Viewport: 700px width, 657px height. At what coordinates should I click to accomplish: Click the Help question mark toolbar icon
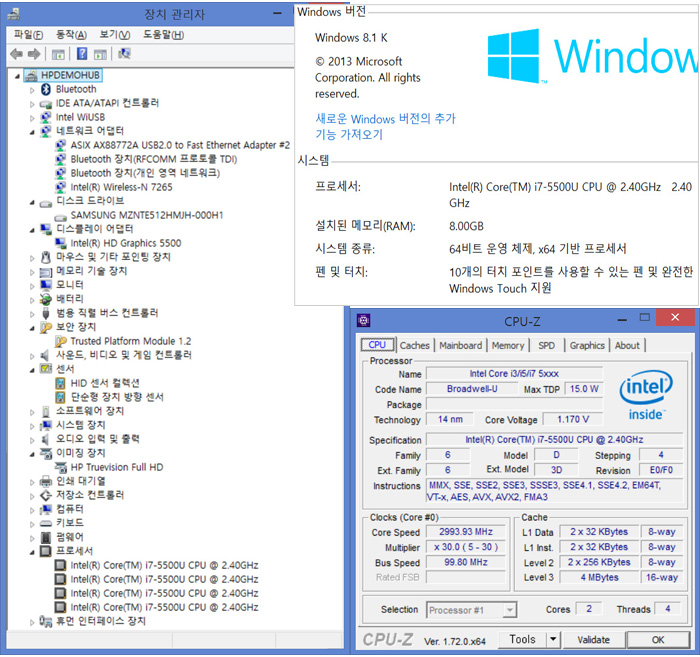(x=82, y=54)
